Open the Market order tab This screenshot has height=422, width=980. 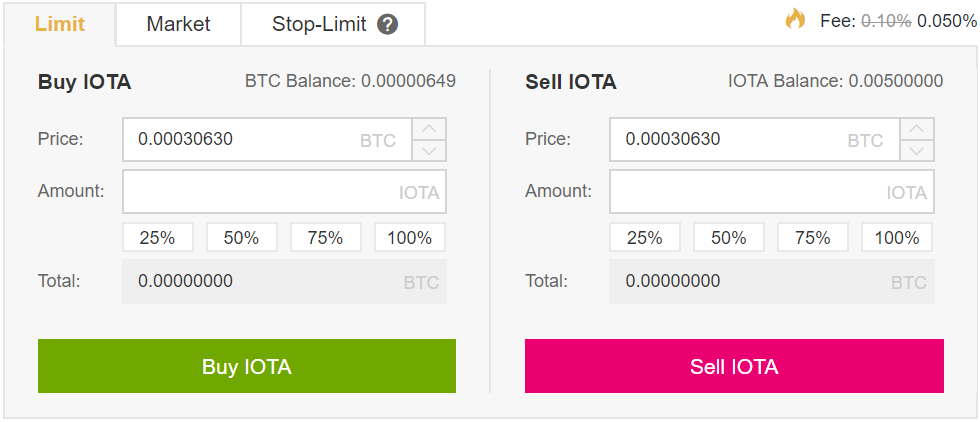click(x=178, y=24)
